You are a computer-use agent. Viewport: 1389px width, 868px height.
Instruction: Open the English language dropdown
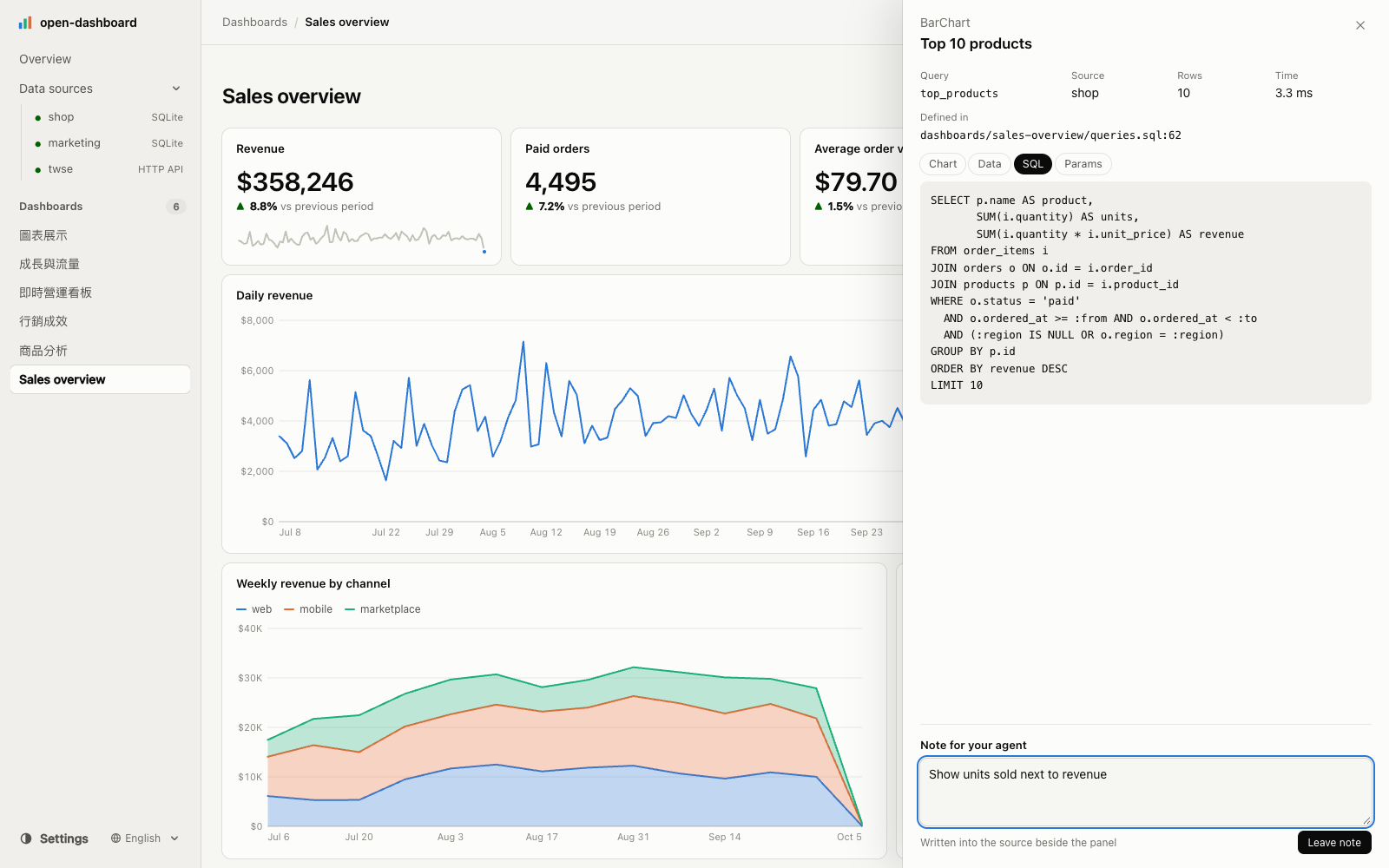(145, 838)
